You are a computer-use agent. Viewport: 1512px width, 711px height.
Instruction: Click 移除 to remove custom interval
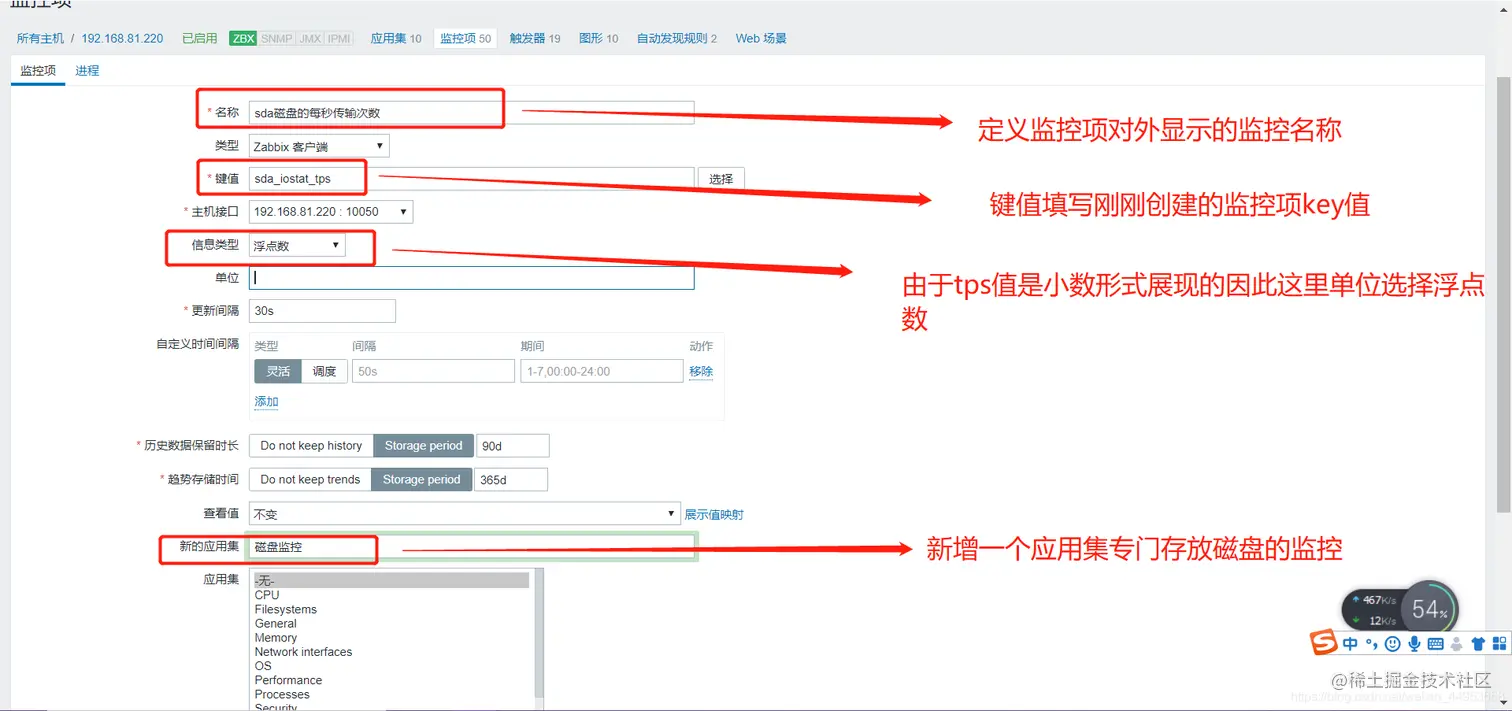click(x=701, y=371)
